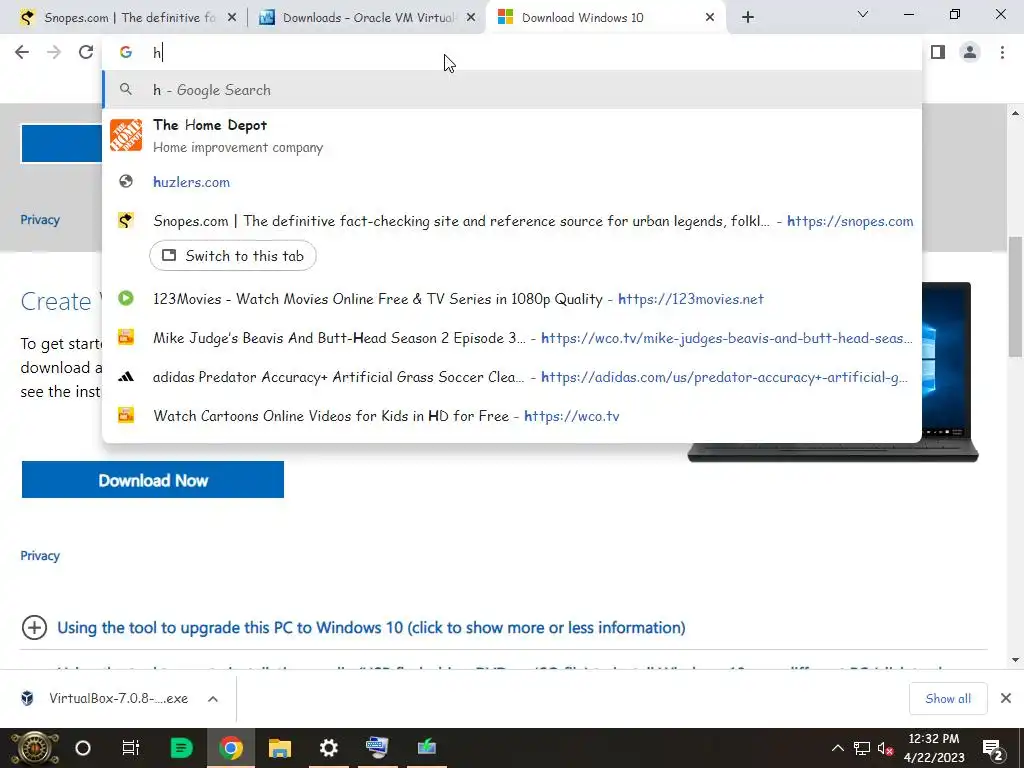Screen dimensions: 1024x768
Task: Click the Switch to this tab button
Action: pyautogui.click(x=232, y=256)
